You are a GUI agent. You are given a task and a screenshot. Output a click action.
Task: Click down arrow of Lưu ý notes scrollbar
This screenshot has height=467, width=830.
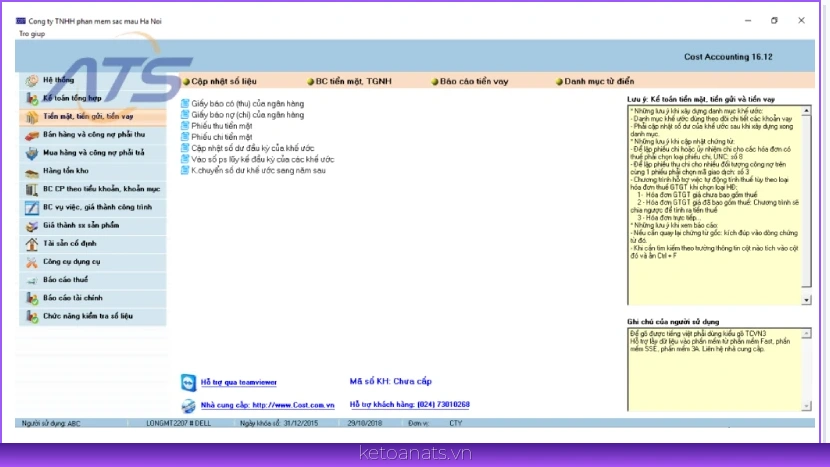pyautogui.click(x=806, y=300)
